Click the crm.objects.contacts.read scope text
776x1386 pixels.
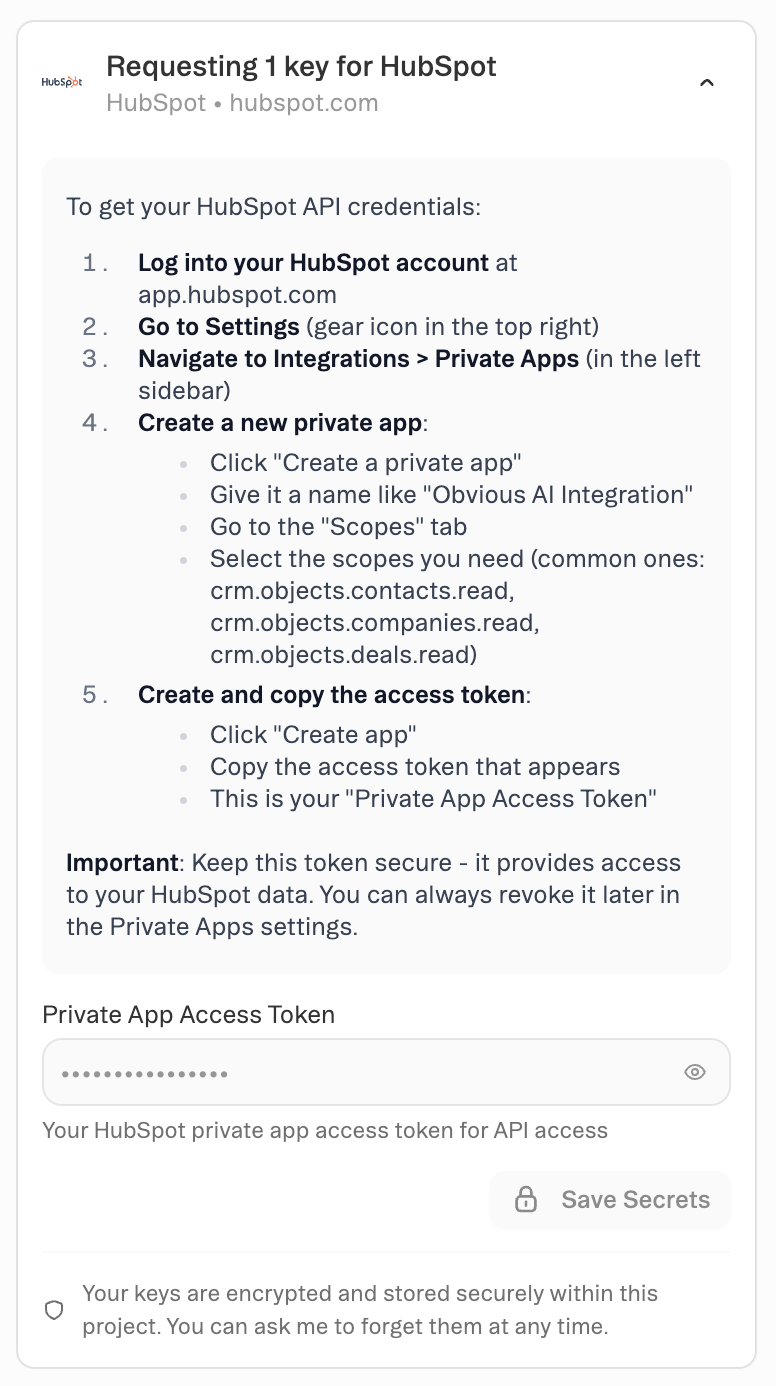[x=362, y=591]
